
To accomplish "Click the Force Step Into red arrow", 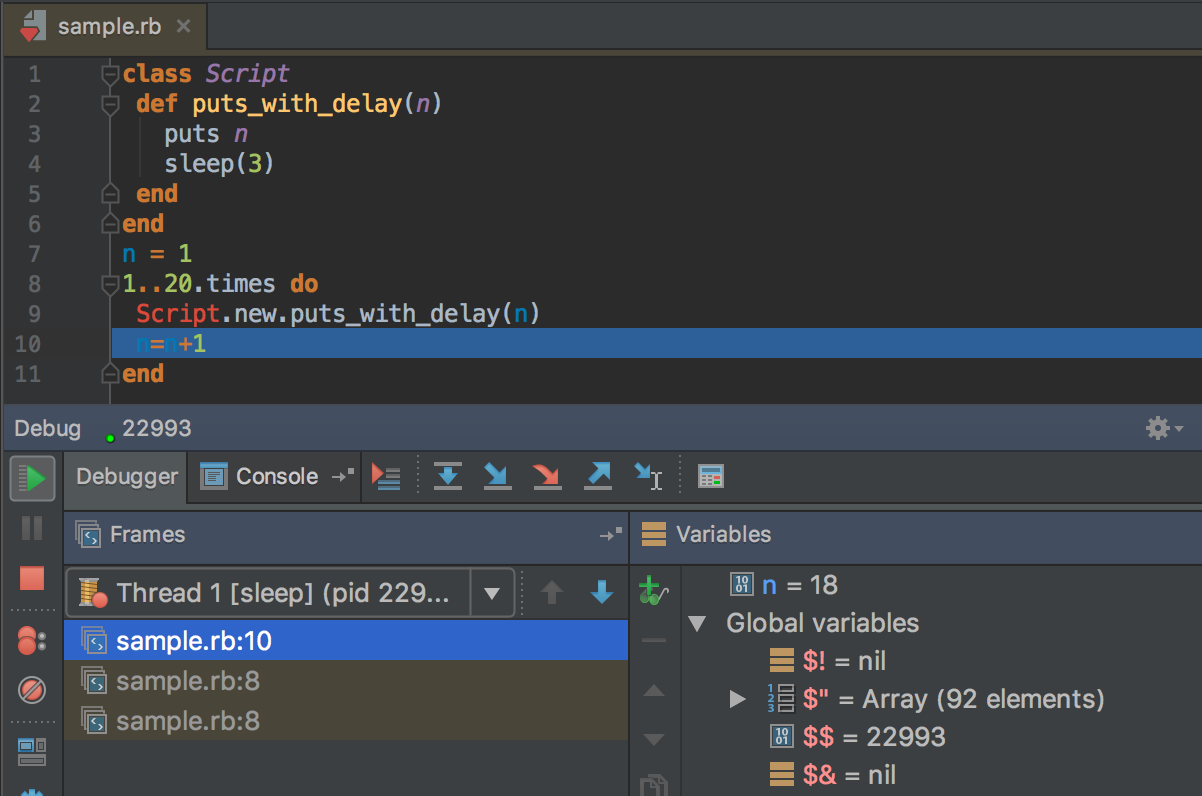I will click(547, 476).
